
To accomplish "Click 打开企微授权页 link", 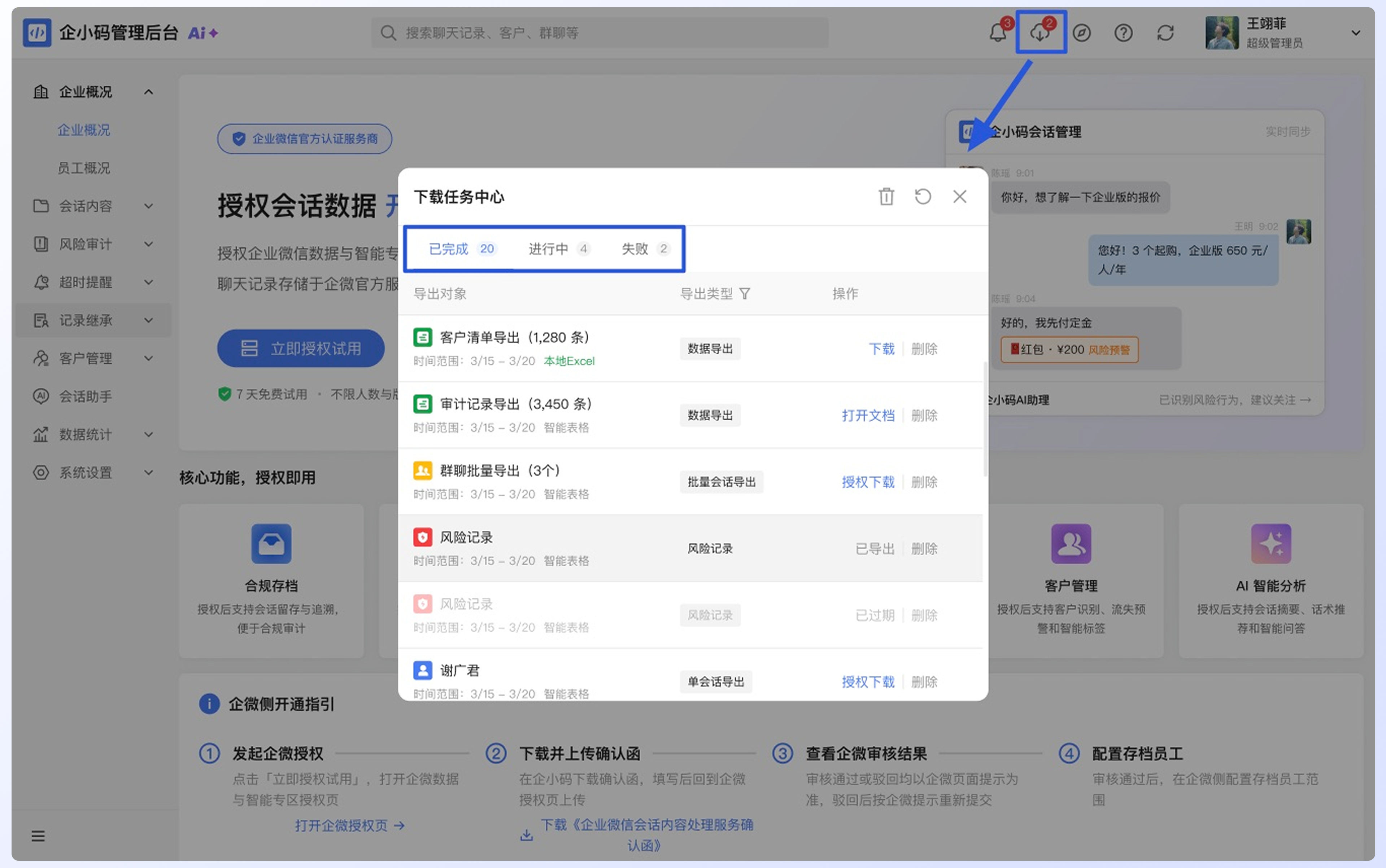I will 350,825.
